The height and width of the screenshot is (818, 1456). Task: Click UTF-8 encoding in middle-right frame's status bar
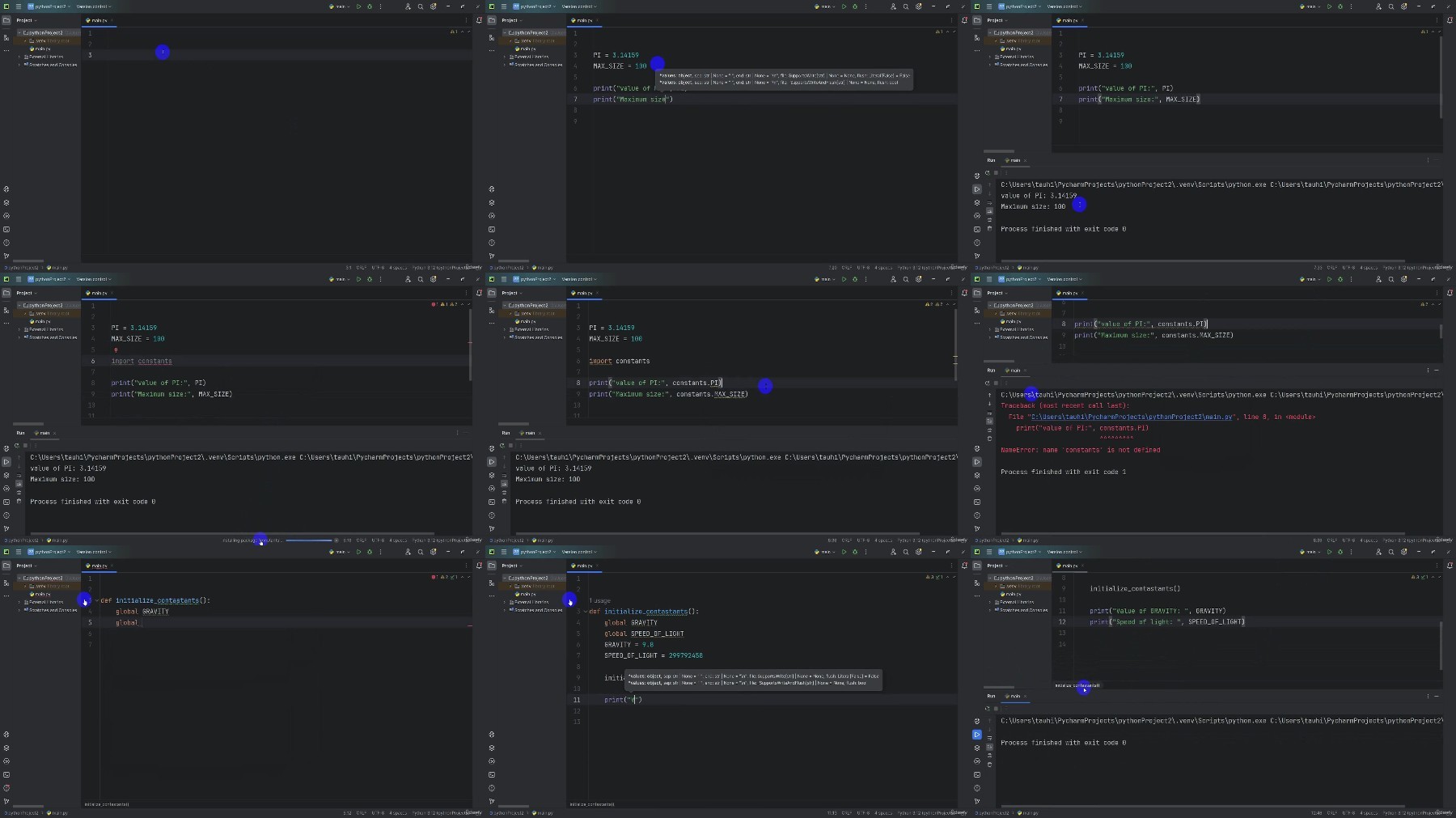tap(1348, 540)
